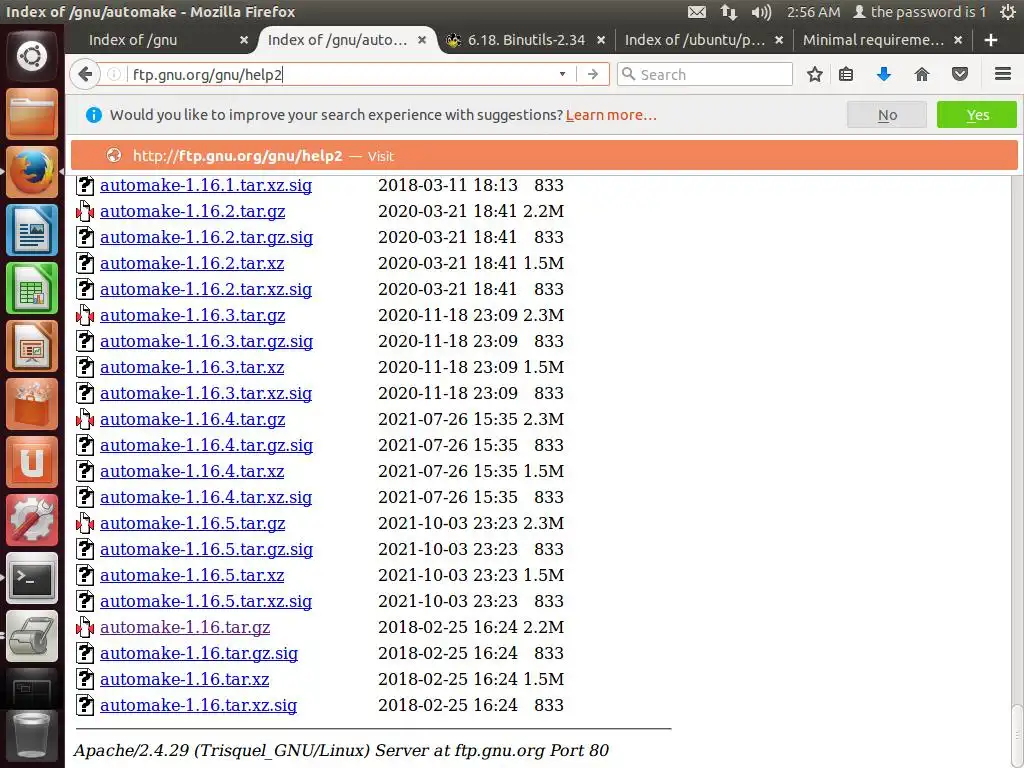Image resolution: width=1024 pixels, height=768 pixels.
Task: Open the Ubuntu Dash launcher
Action: (x=32, y=56)
